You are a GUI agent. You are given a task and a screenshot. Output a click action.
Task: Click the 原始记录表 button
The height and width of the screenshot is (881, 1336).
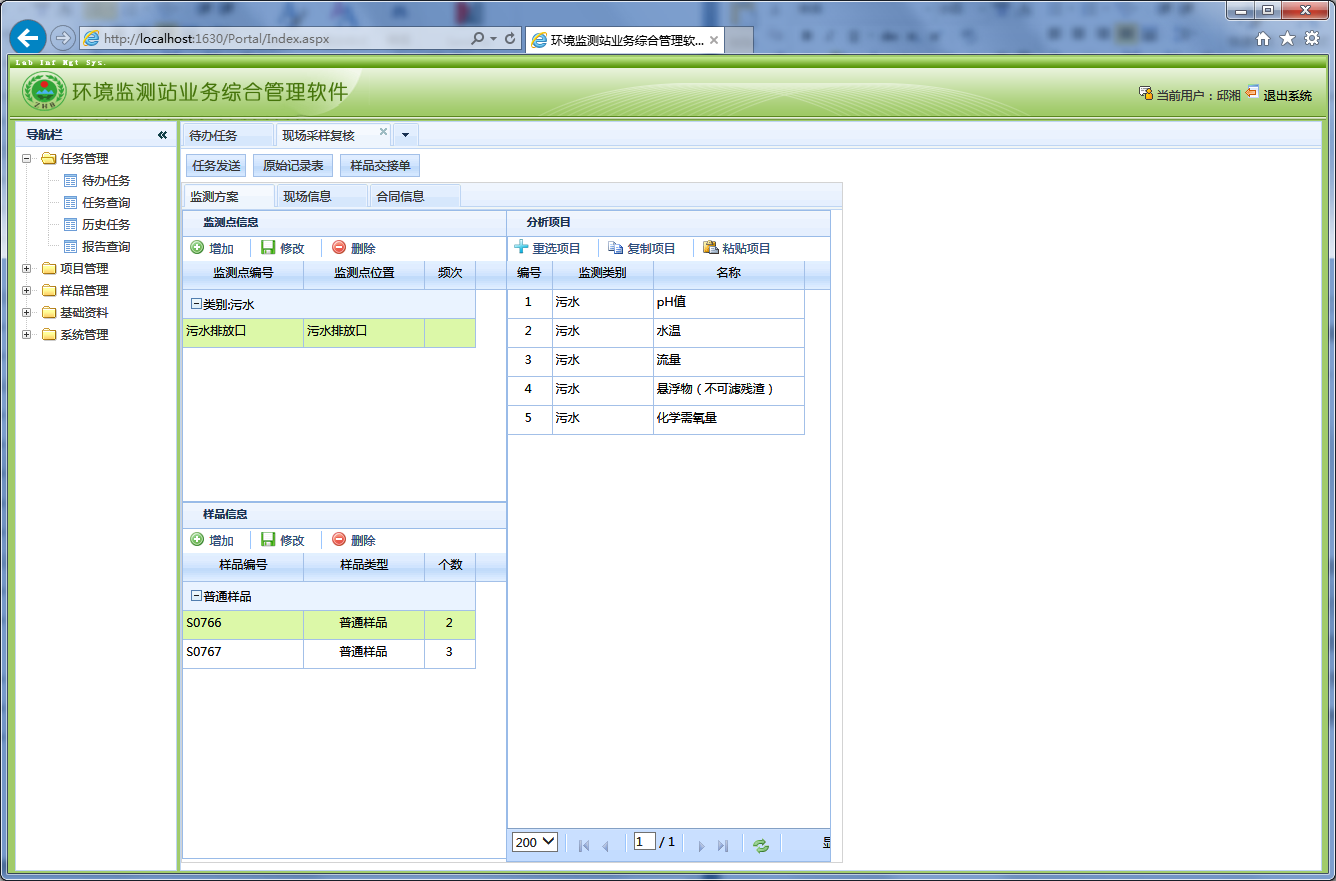click(293, 166)
